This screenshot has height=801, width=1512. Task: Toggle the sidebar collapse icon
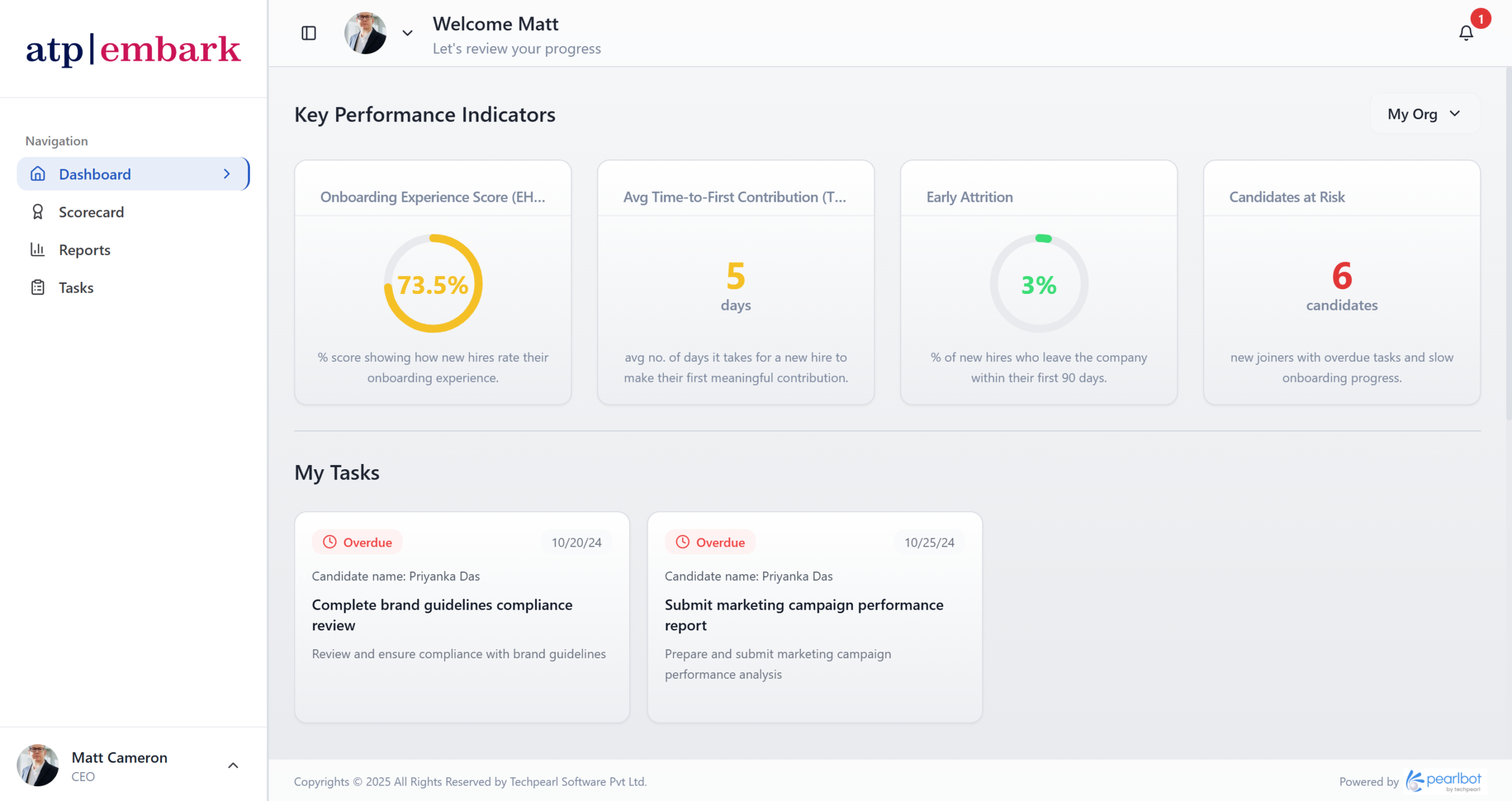[308, 33]
